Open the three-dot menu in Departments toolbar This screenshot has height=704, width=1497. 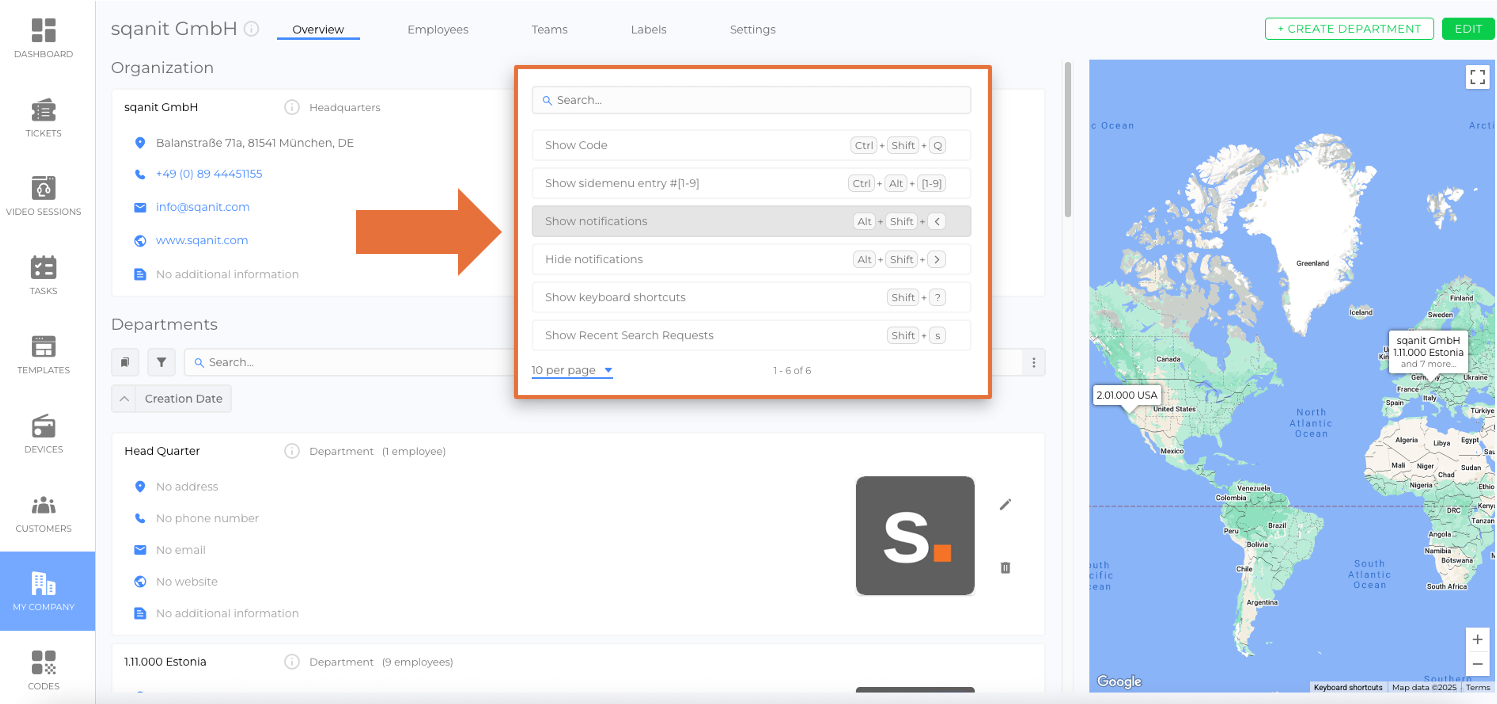1034,362
